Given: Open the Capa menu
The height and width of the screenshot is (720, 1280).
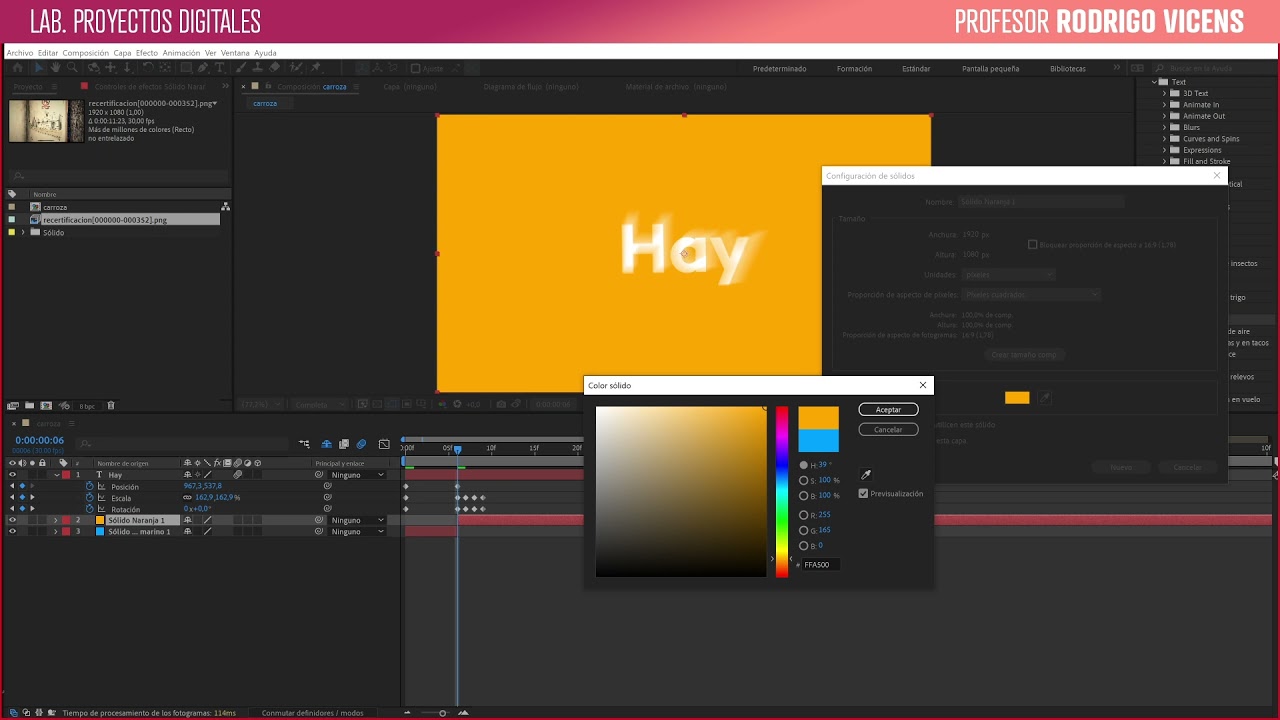Looking at the screenshot, I should pos(122,53).
